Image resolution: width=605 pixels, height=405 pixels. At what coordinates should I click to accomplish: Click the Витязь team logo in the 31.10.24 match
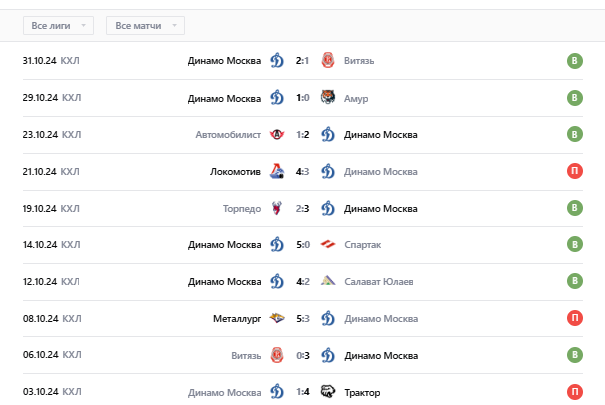(x=327, y=61)
